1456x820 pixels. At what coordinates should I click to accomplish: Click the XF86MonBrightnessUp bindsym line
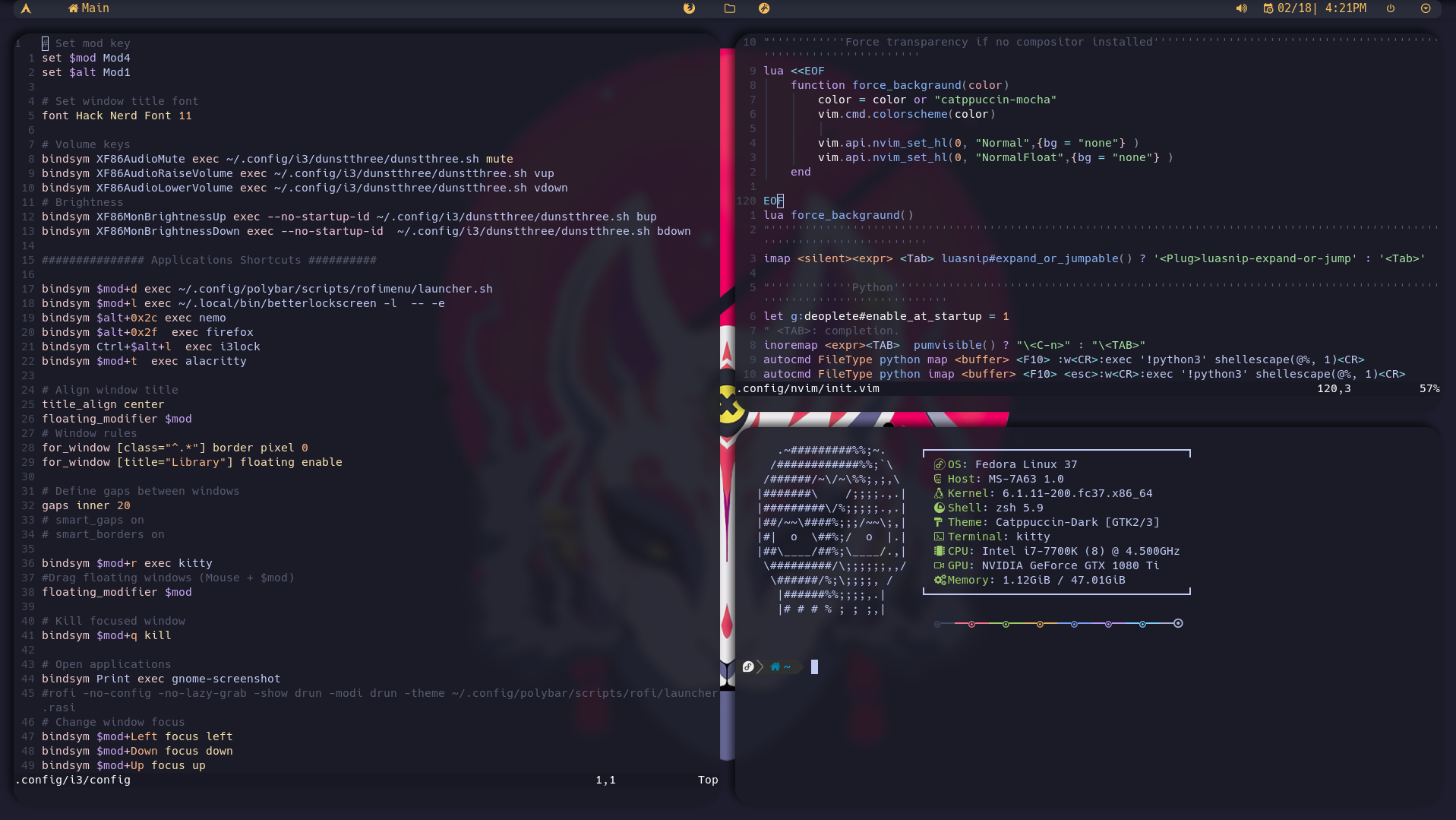[x=349, y=217]
